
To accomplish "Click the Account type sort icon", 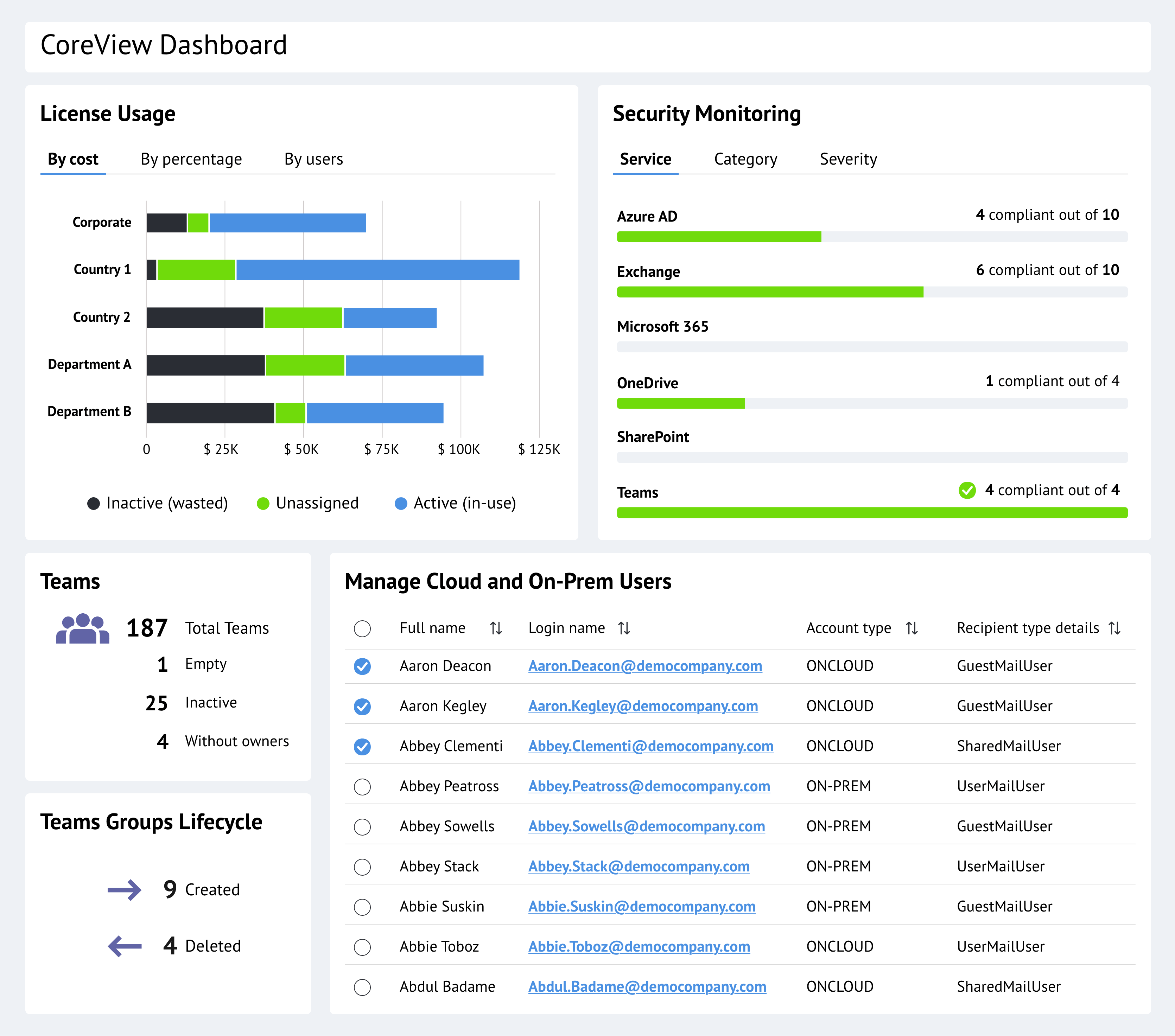I will (x=913, y=628).
